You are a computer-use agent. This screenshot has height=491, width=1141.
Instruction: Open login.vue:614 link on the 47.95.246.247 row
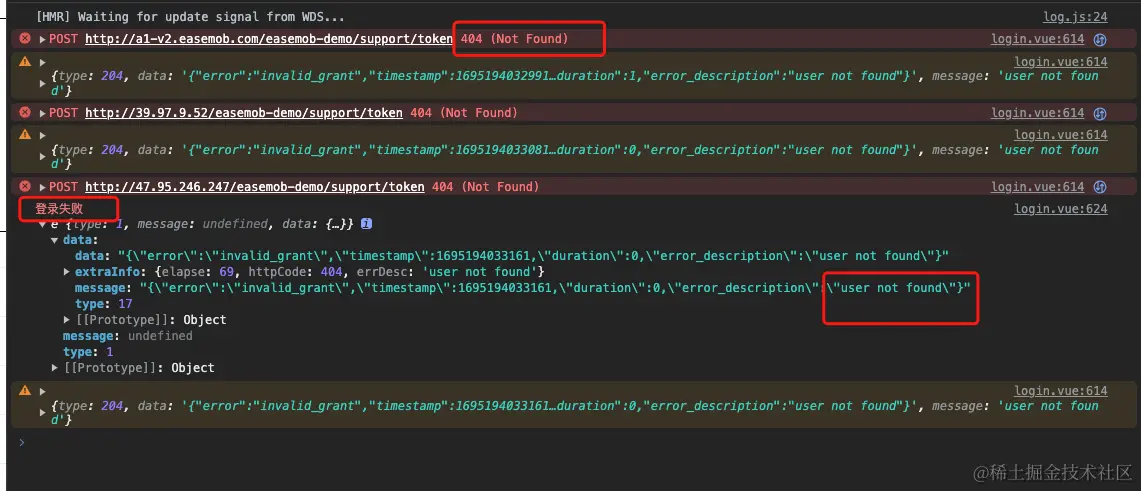[x=1038, y=188]
